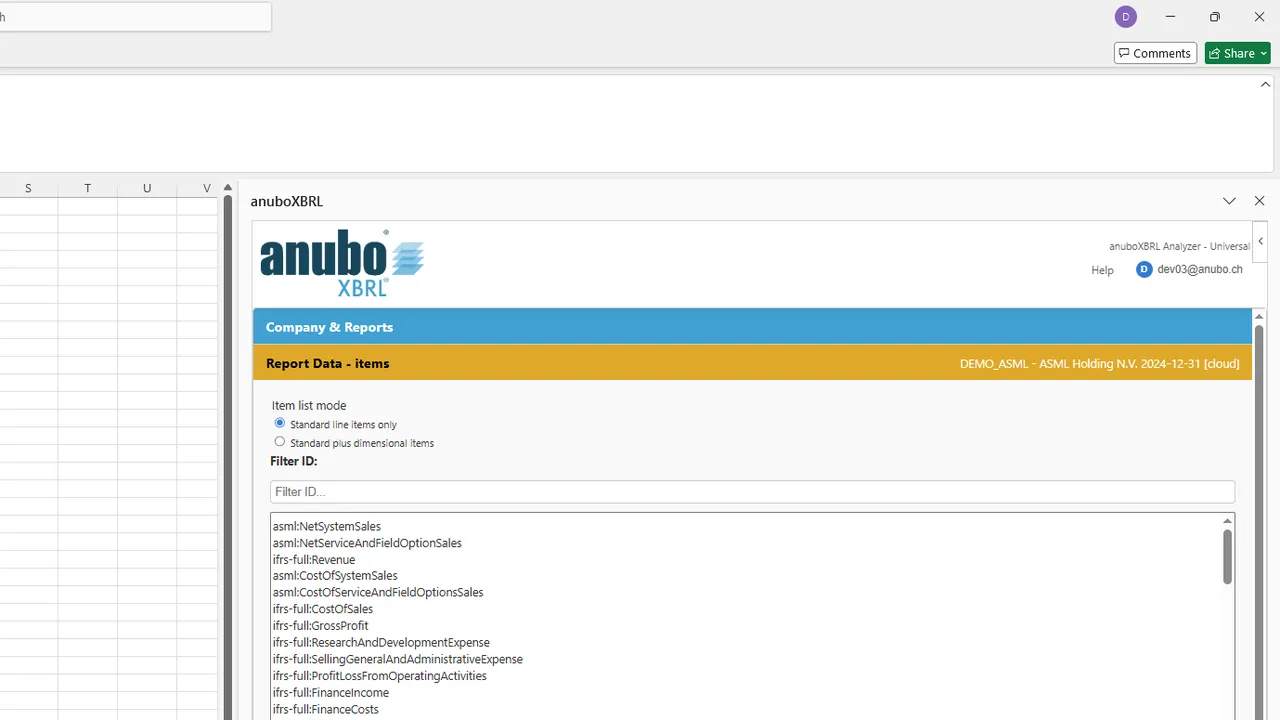Select Standard line items only mode
This screenshot has width=1280, height=720.
(x=279, y=424)
